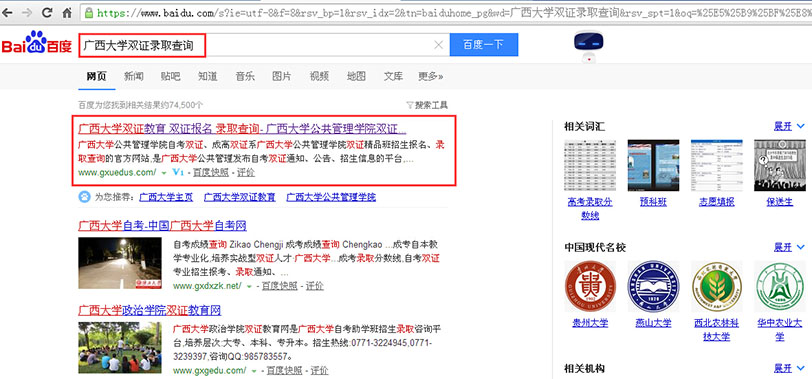Open result 广西大学自考-中国广西大学自考网
Image resolution: width=812 pixels, height=379 pixels.
[x=163, y=226]
